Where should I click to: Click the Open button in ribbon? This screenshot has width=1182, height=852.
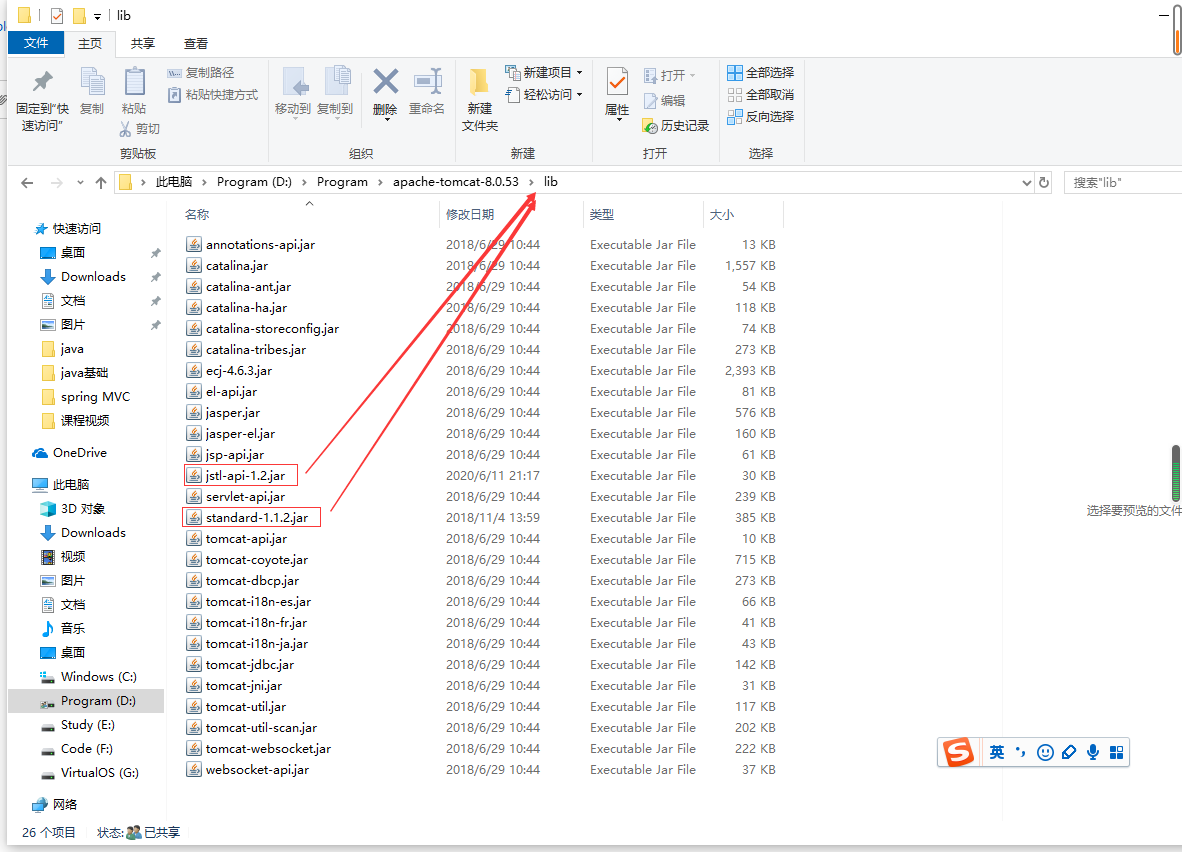tap(669, 75)
